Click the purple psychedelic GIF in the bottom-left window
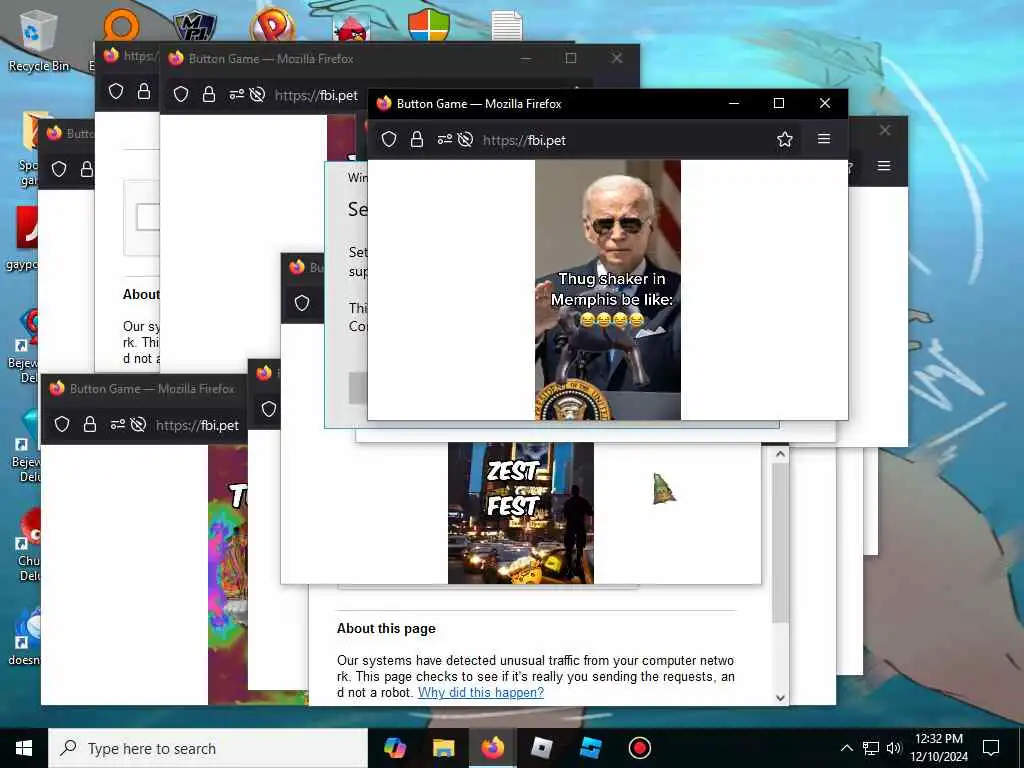1024x768 pixels. [x=228, y=575]
